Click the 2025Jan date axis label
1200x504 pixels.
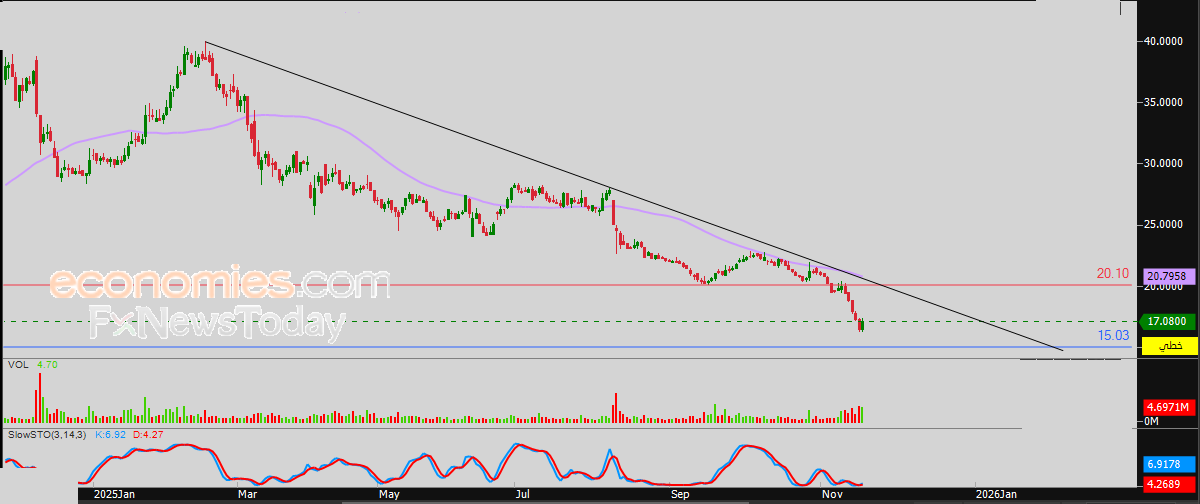point(112,495)
